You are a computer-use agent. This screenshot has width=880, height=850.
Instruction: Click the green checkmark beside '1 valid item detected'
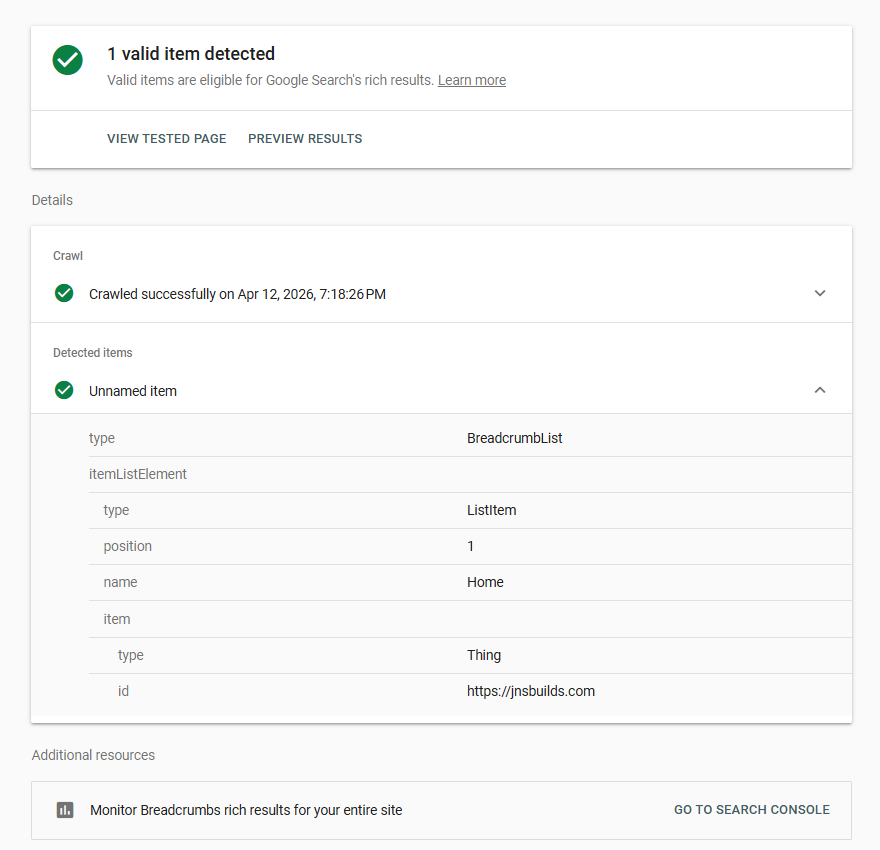[x=67, y=60]
